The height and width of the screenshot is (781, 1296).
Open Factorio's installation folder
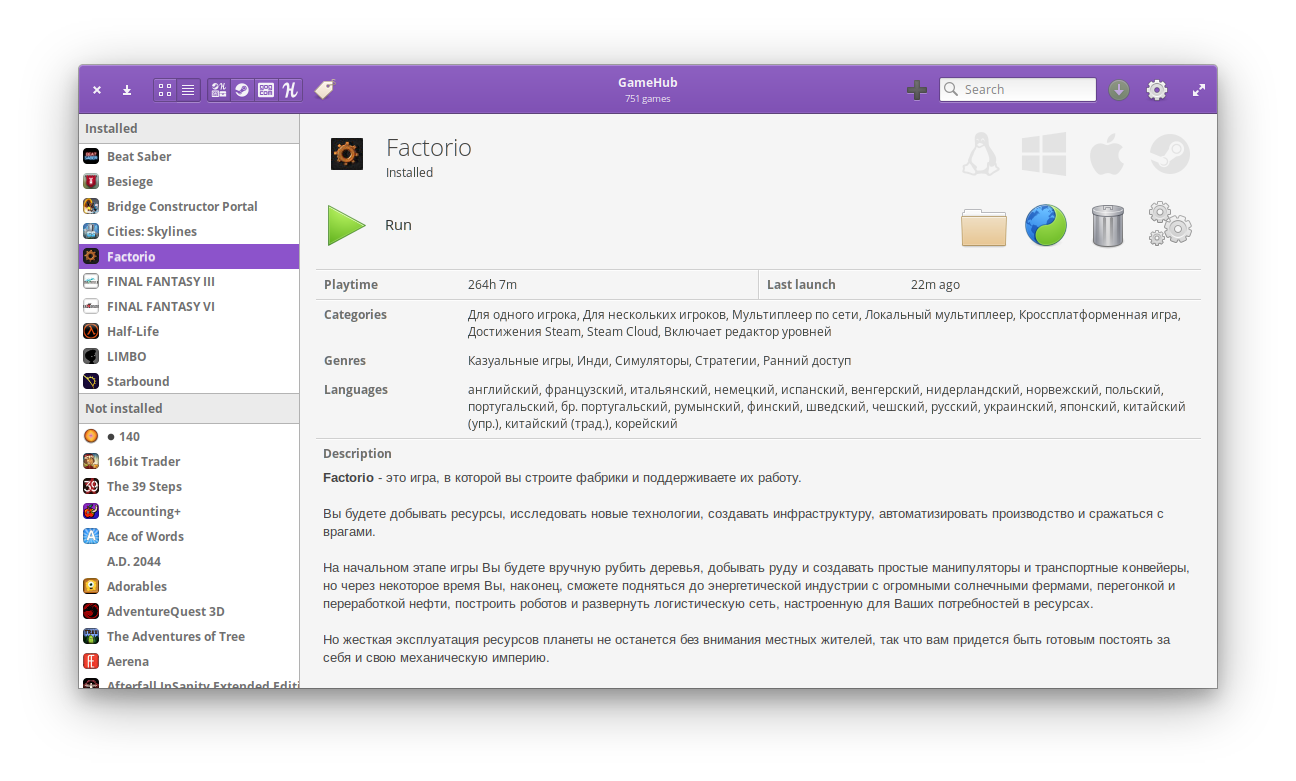coord(983,225)
